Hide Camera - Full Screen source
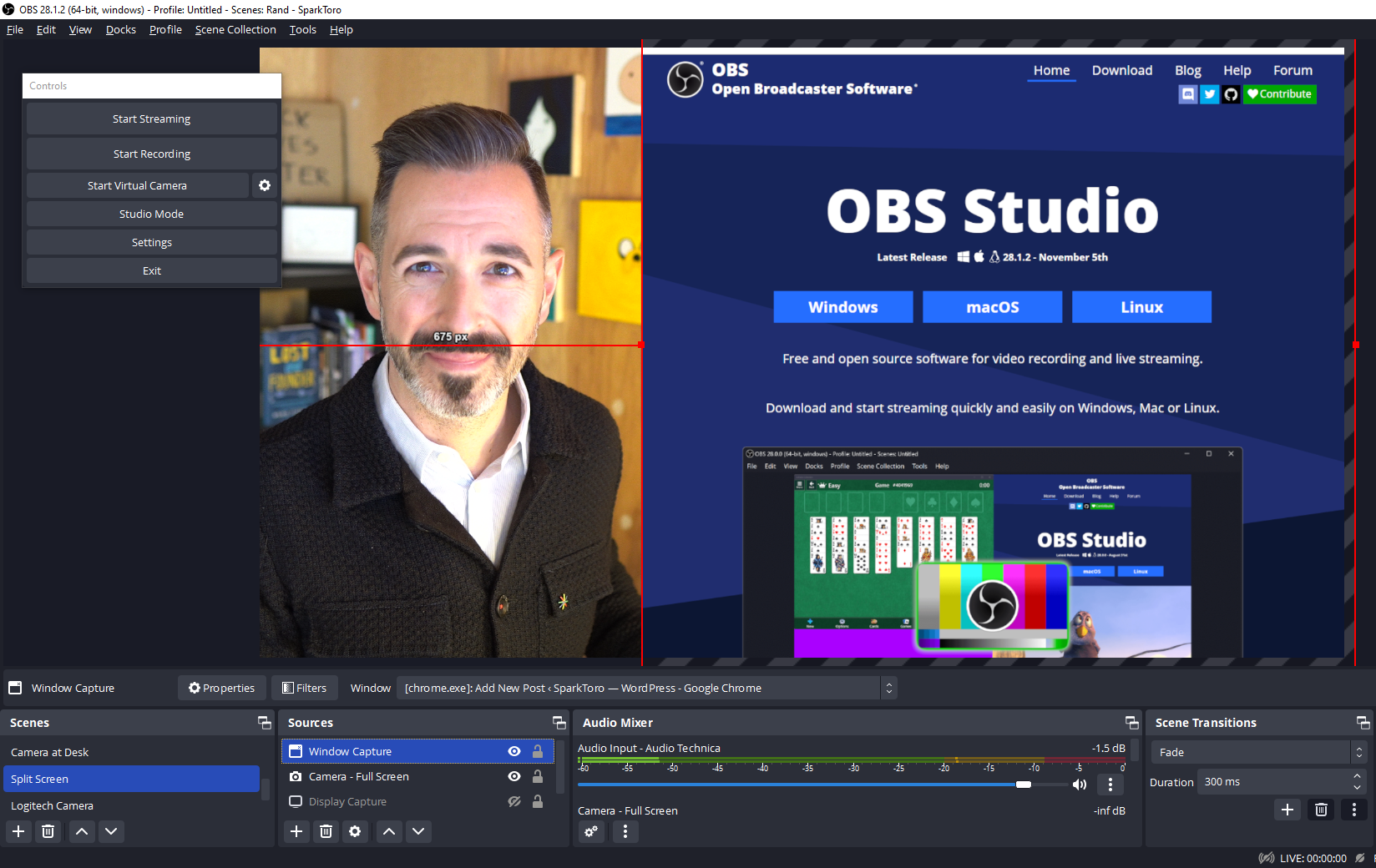The height and width of the screenshot is (868, 1376). (x=514, y=776)
